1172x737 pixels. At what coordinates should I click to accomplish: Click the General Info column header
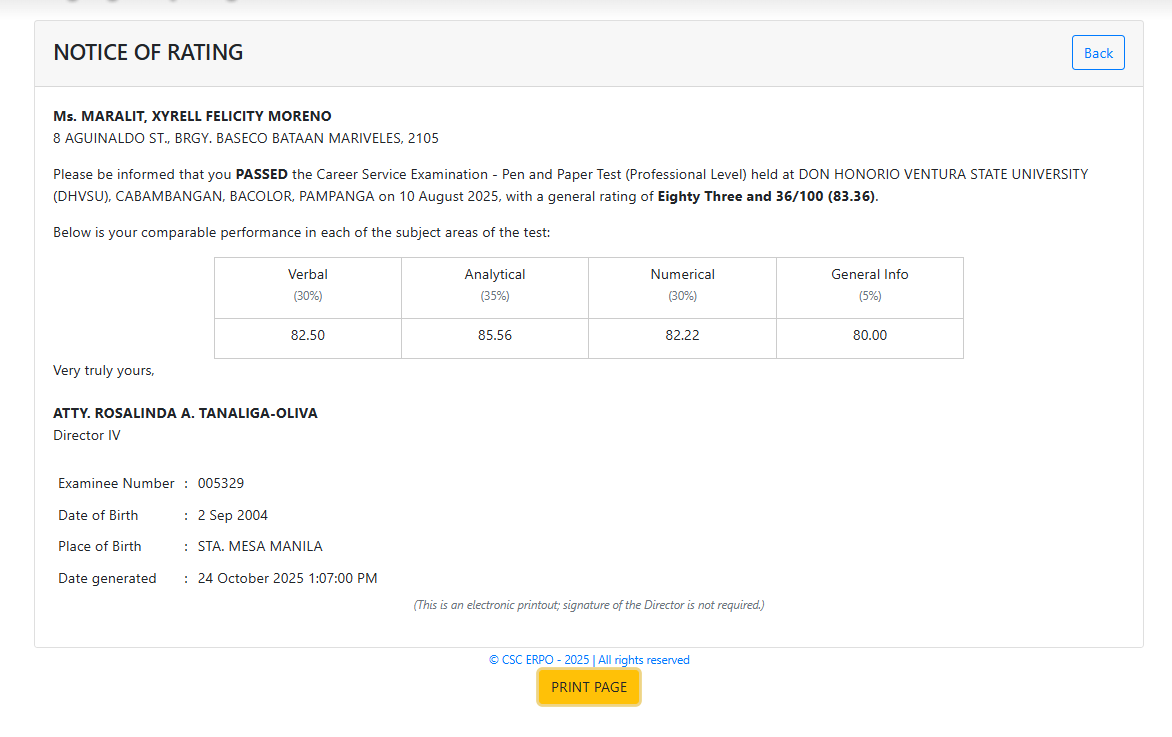pyautogui.click(x=869, y=274)
